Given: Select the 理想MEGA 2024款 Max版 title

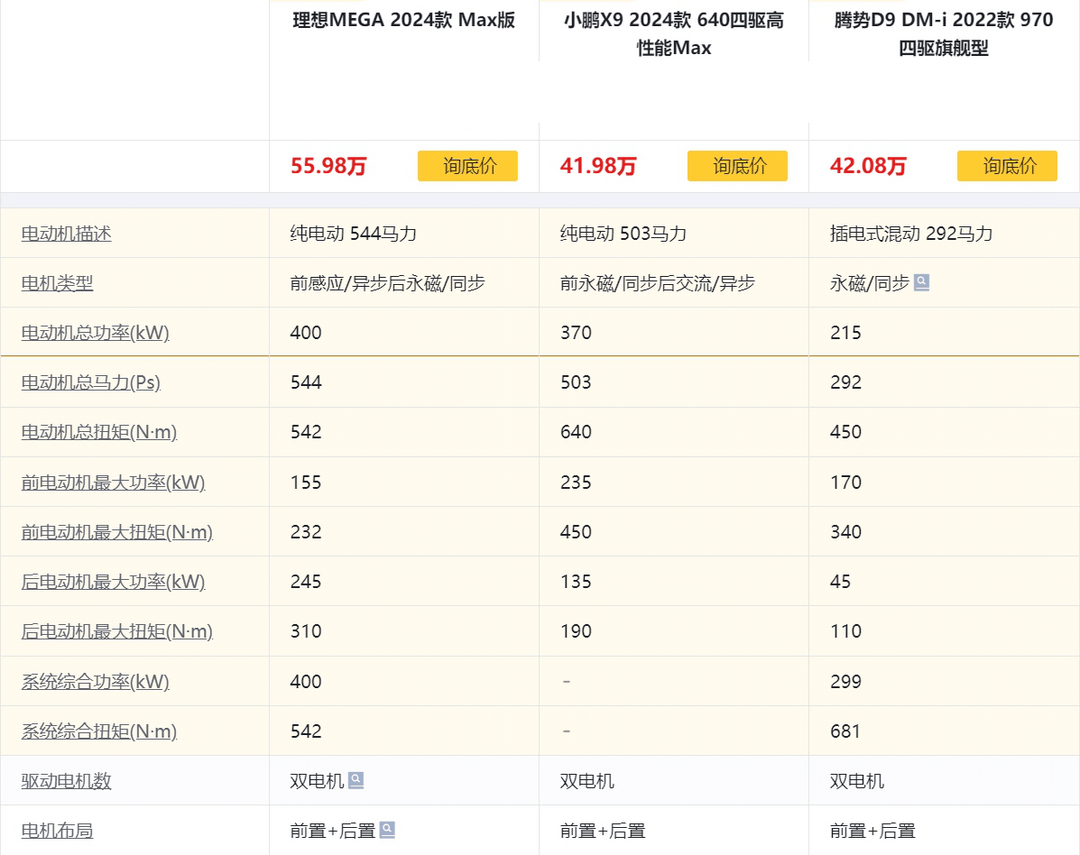Looking at the screenshot, I should click(x=404, y=20).
